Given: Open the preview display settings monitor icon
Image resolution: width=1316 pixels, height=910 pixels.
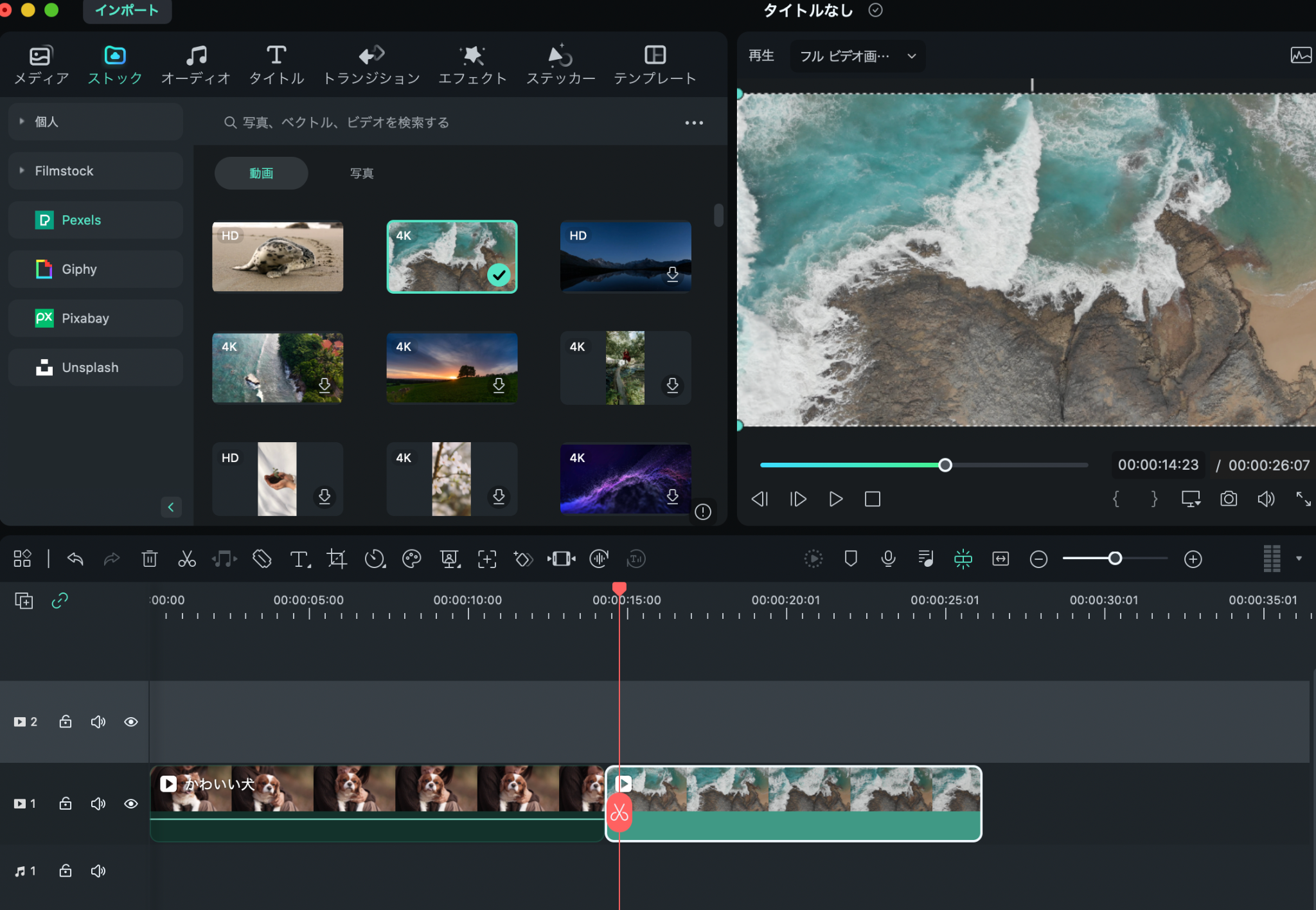Looking at the screenshot, I should pyautogui.click(x=1191, y=499).
